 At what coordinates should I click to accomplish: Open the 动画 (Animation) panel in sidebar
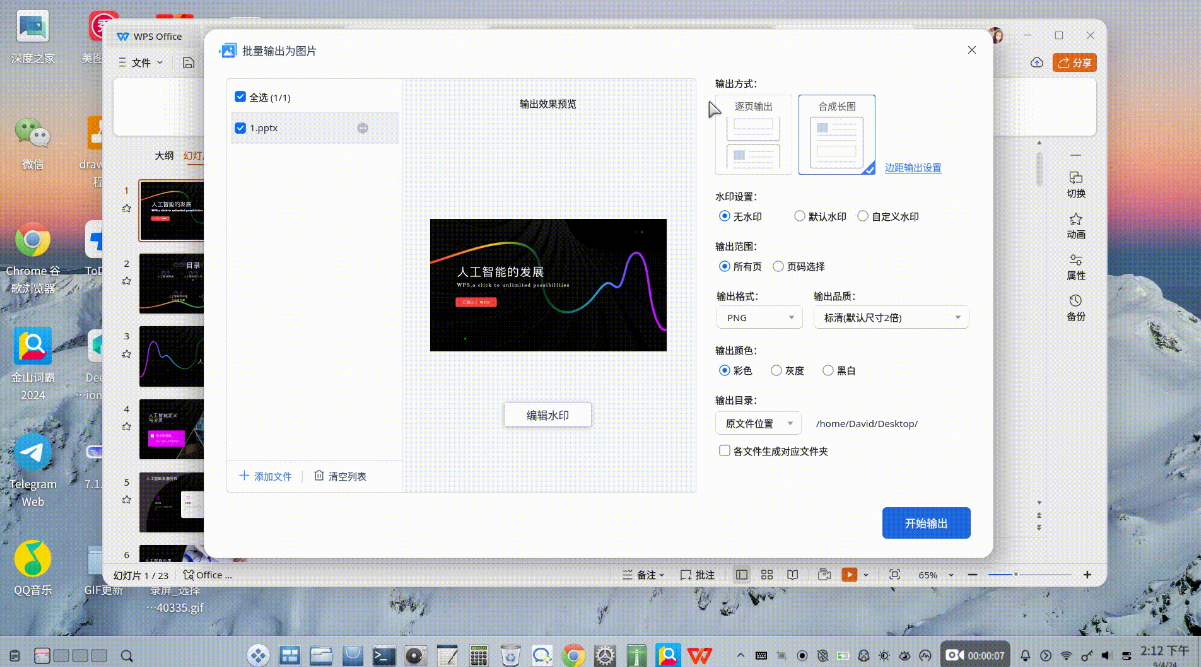(x=1076, y=226)
